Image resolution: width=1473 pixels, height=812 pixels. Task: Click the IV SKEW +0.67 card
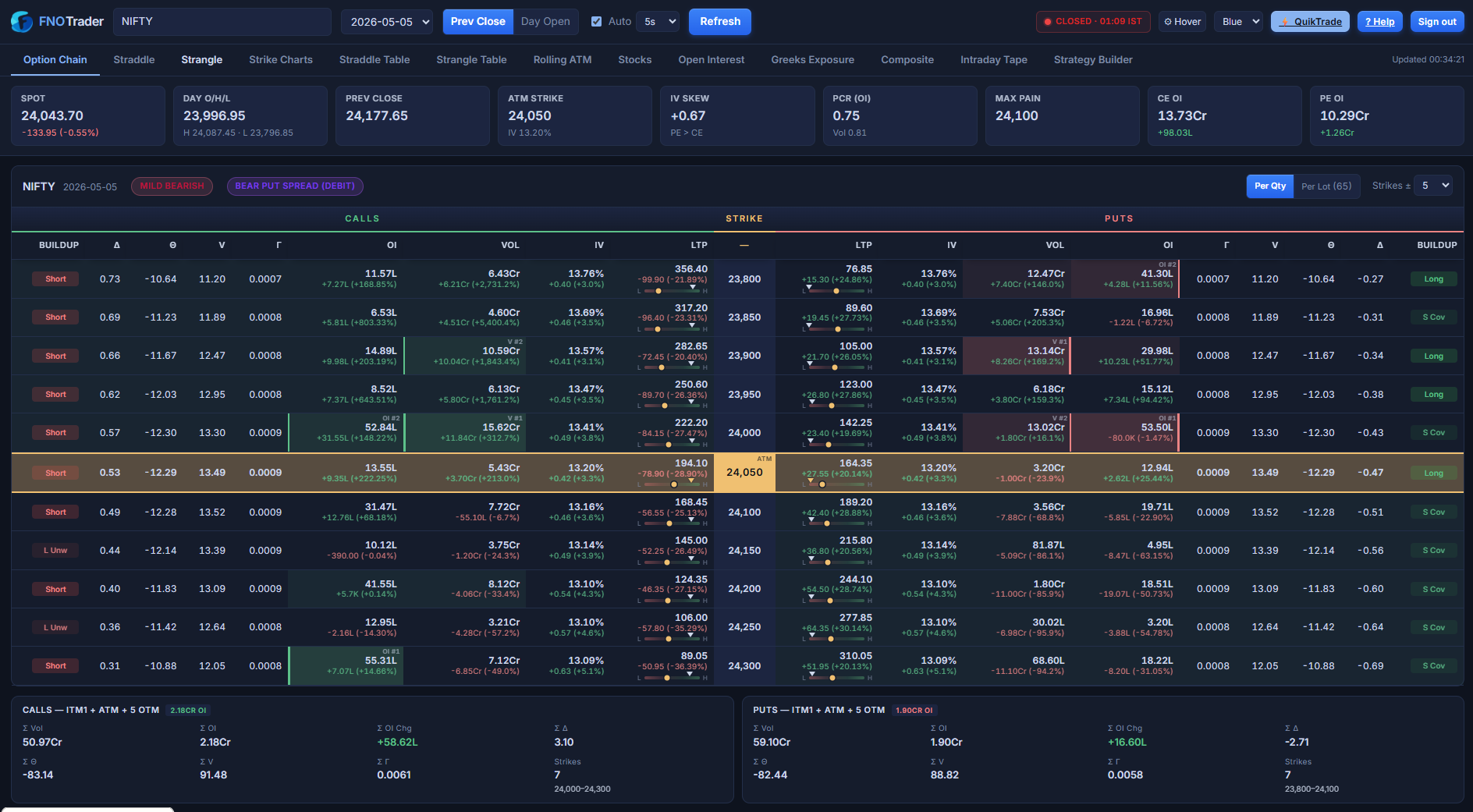737,115
